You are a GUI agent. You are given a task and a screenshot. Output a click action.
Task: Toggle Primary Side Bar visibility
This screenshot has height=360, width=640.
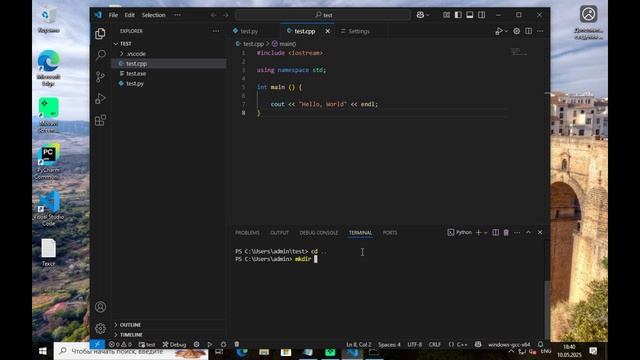tap(458, 15)
